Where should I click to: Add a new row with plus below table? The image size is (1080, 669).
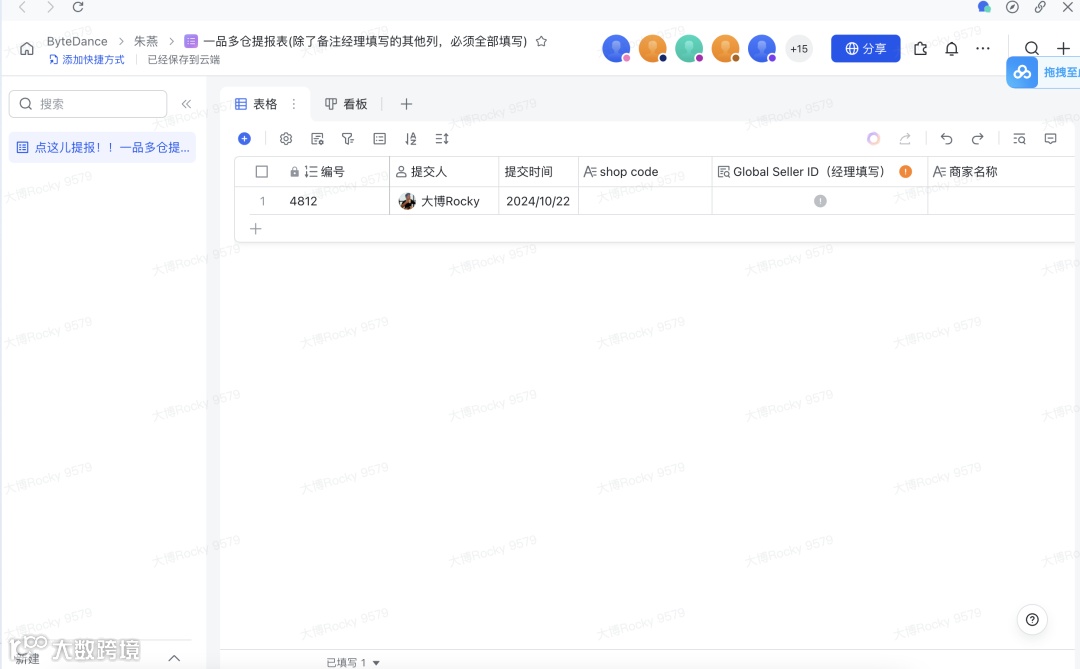(x=256, y=229)
